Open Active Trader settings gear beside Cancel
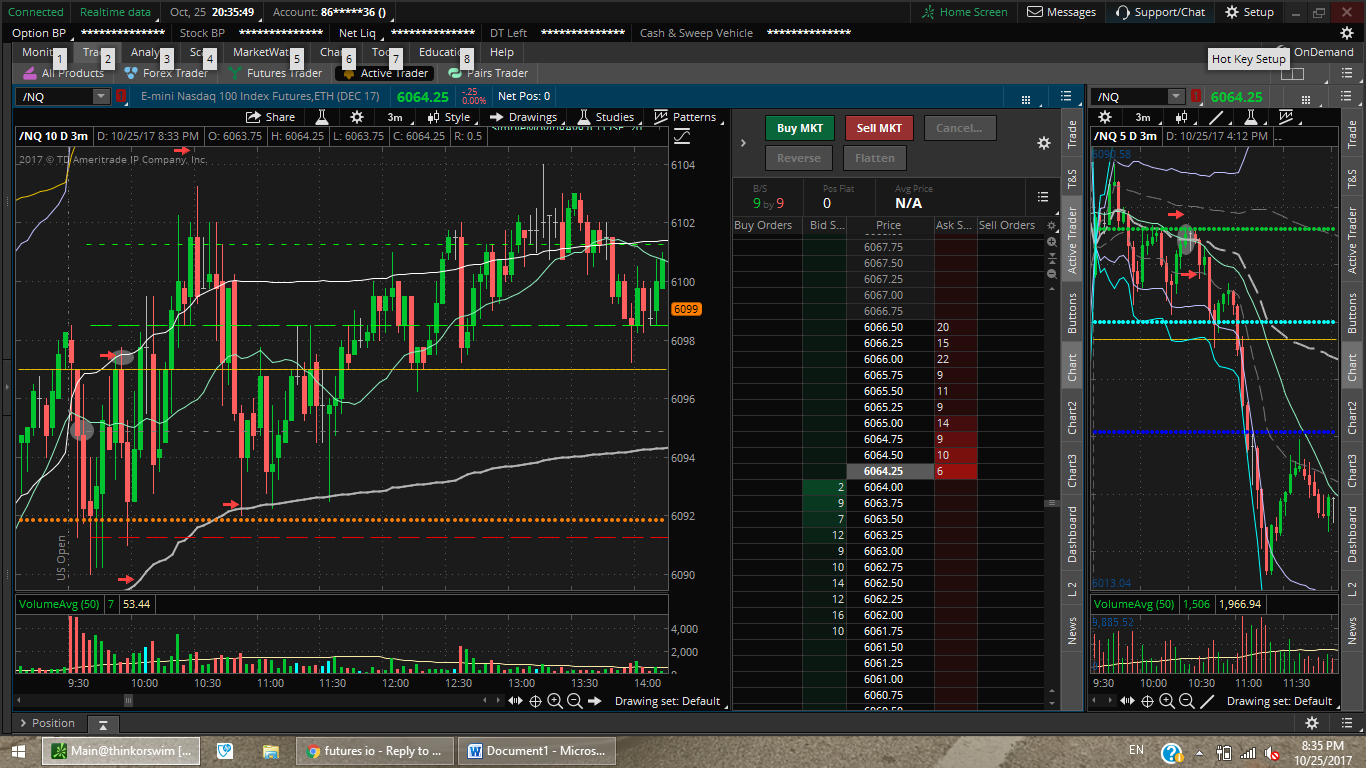1366x768 pixels. [1044, 143]
